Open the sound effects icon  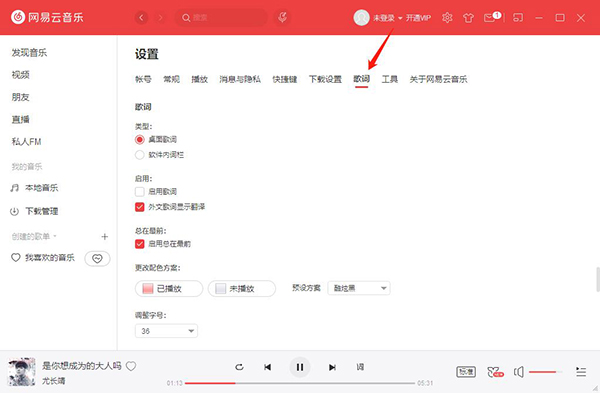coord(495,372)
